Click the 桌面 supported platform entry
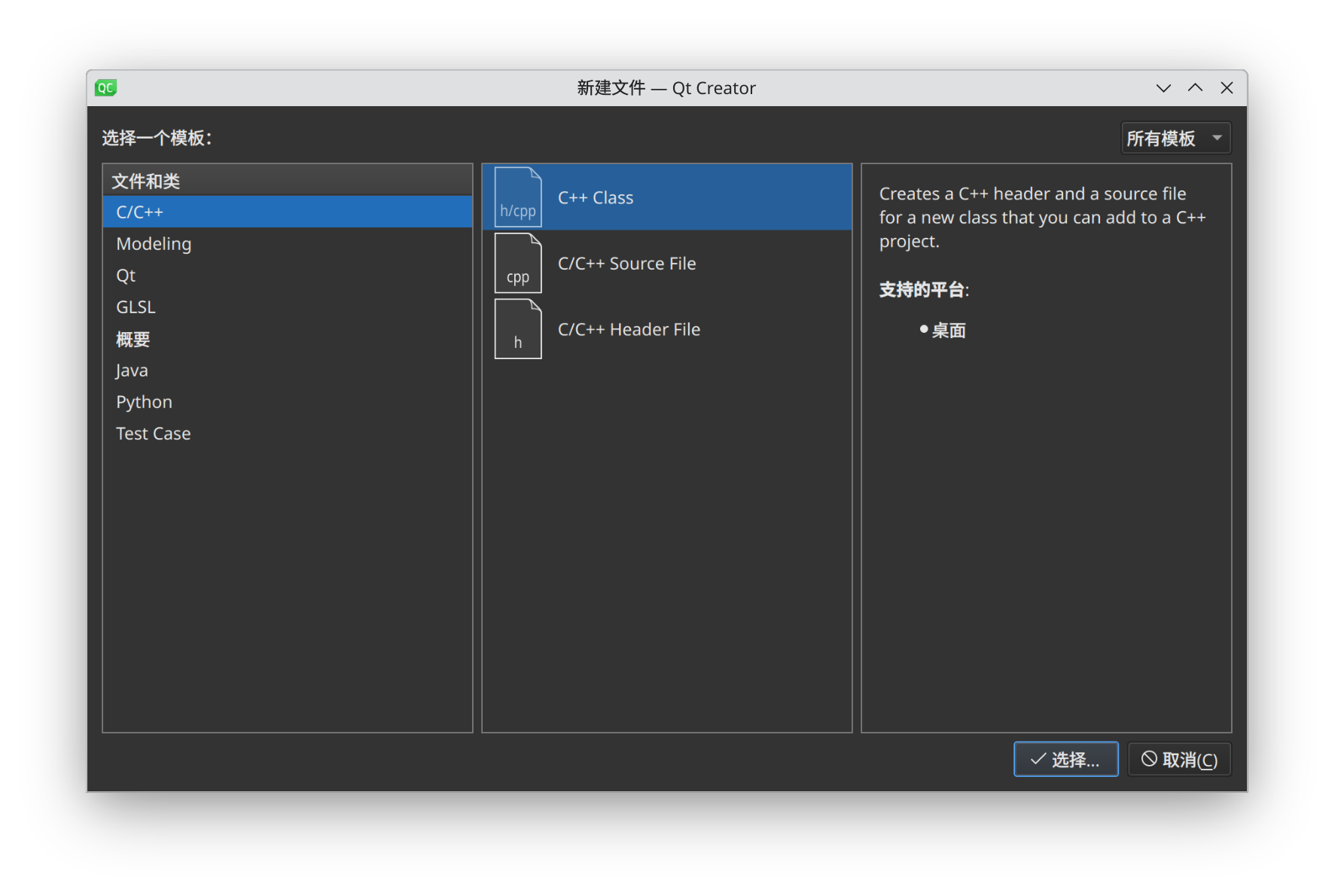 coord(948,331)
